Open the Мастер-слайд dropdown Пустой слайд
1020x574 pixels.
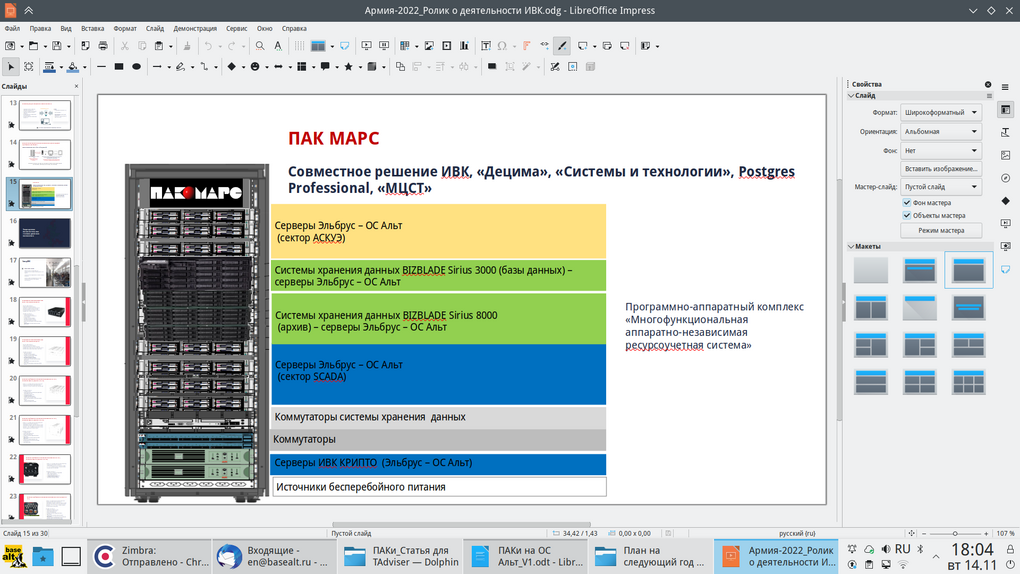point(941,187)
